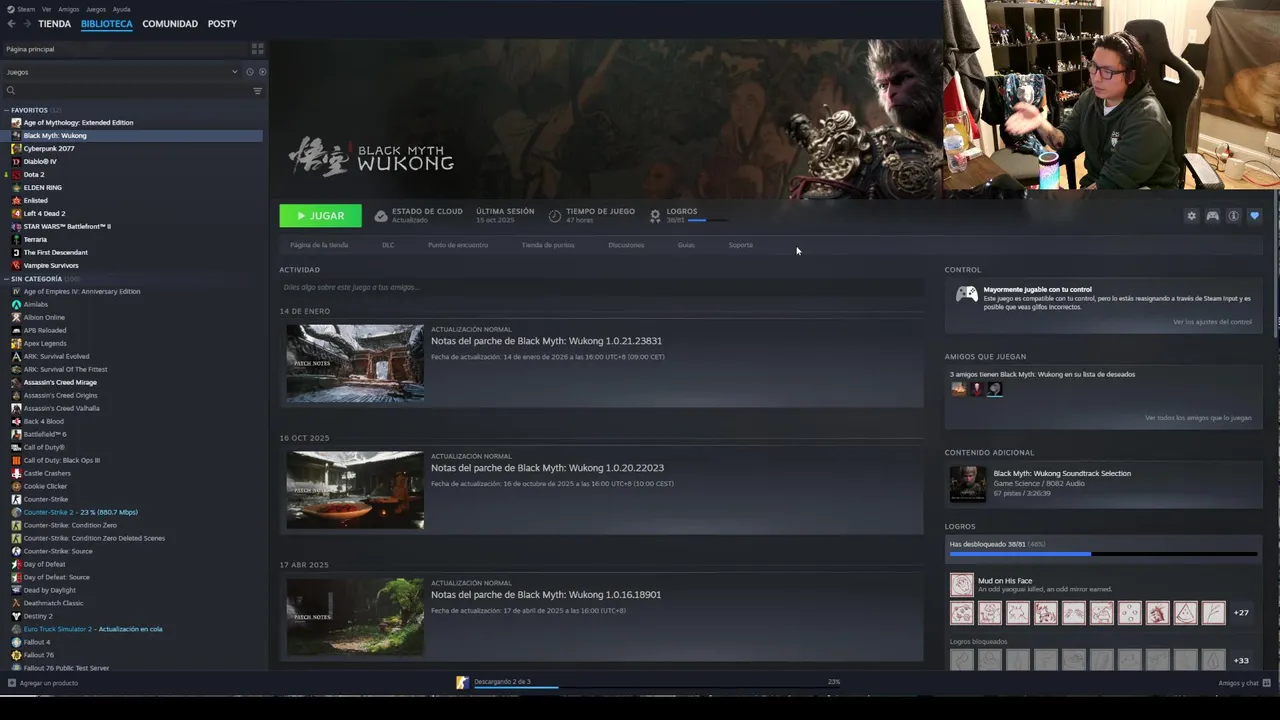
Task: Select Age of Mythology: Extended Edition
Action: click(78, 123)
